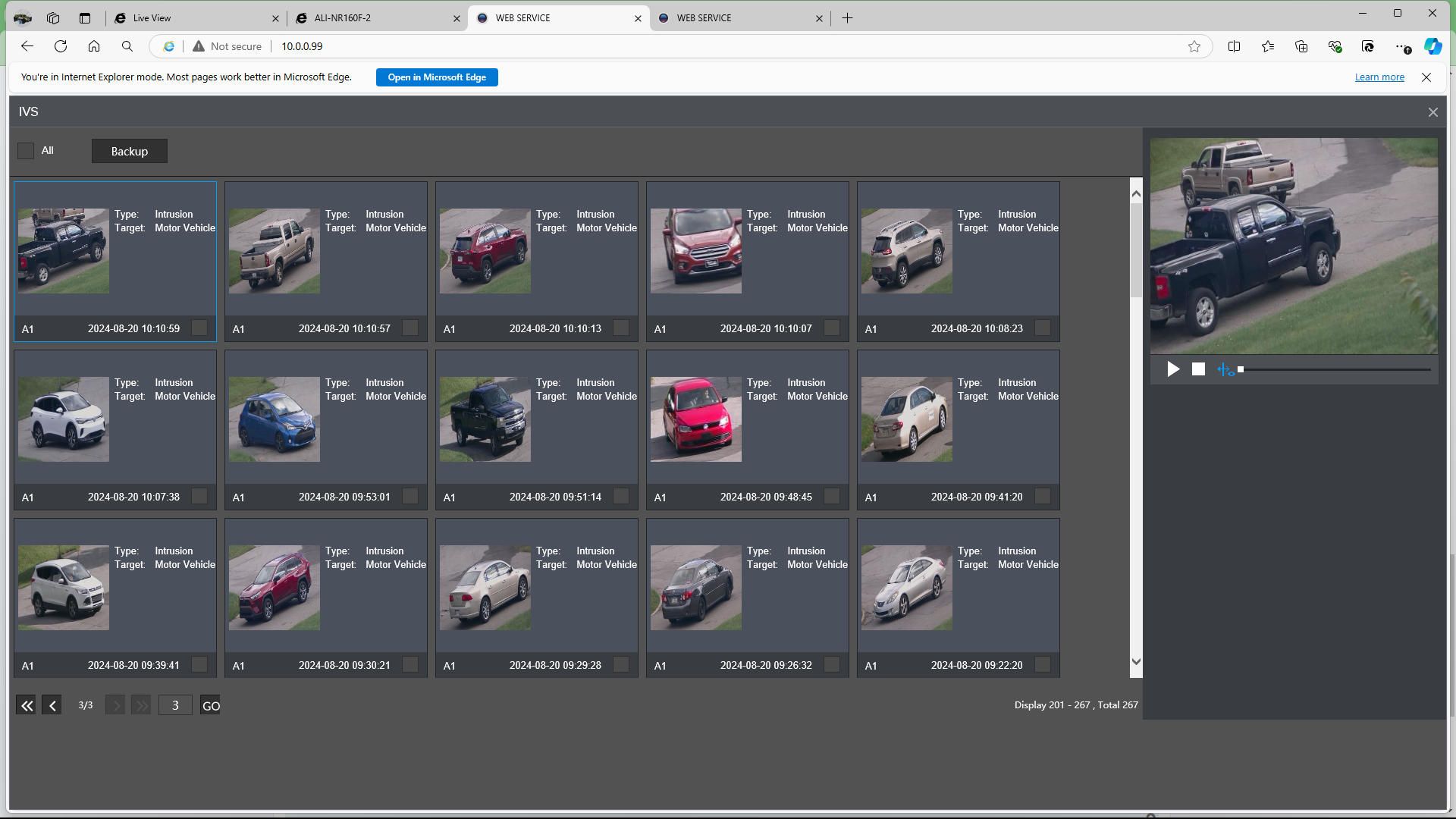This screenshot has height=819, width=1456.
Task: Open Copilot in Edge
Action: [1432, 46]
